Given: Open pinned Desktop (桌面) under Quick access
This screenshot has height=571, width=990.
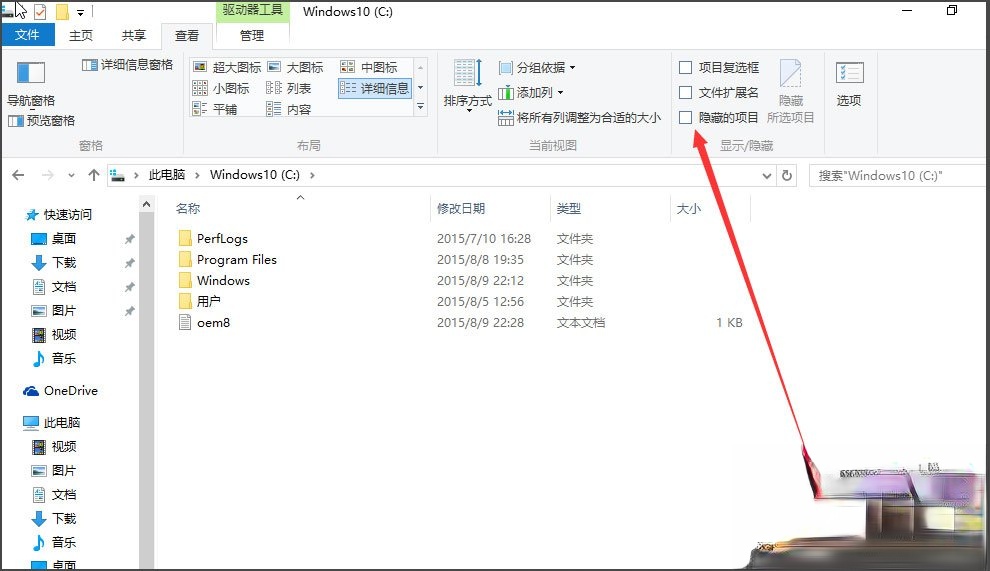Looking at the screenshot, I should pyautogui.click(x=54, y=239).
